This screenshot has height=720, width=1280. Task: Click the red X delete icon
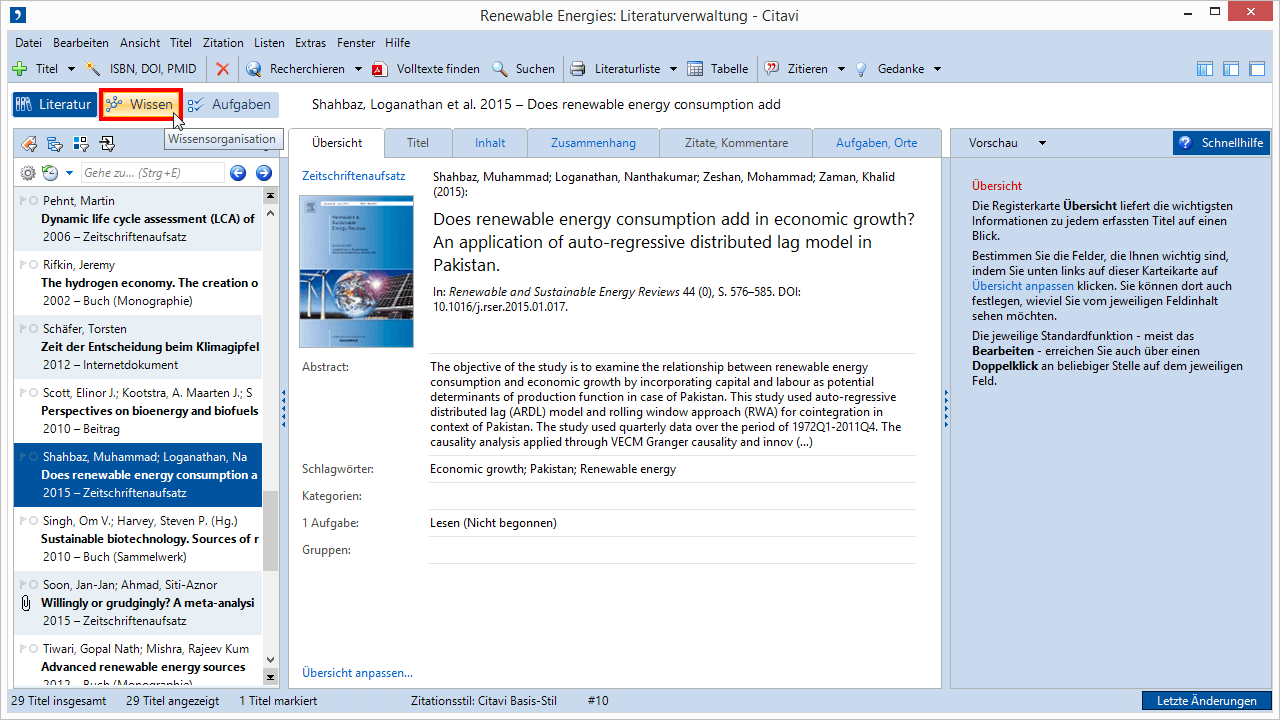pyautogui.click(x=223, y=69)
